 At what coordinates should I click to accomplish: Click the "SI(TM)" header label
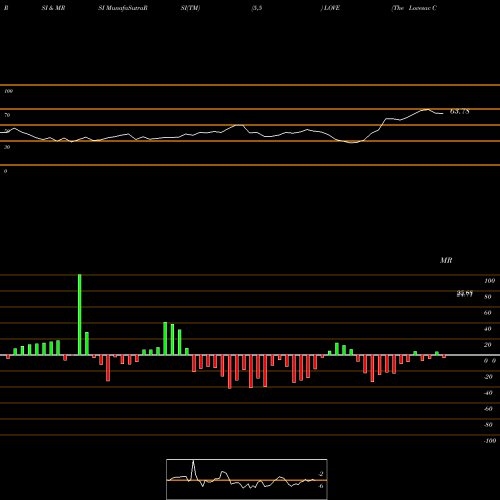pyautogui.click(x=190, y=8)
